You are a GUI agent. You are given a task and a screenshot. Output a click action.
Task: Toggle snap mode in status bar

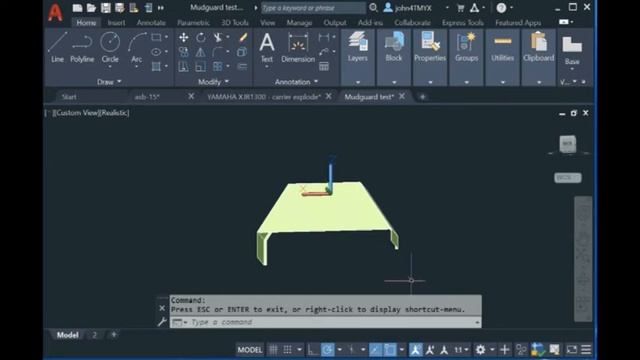(288, 350)
